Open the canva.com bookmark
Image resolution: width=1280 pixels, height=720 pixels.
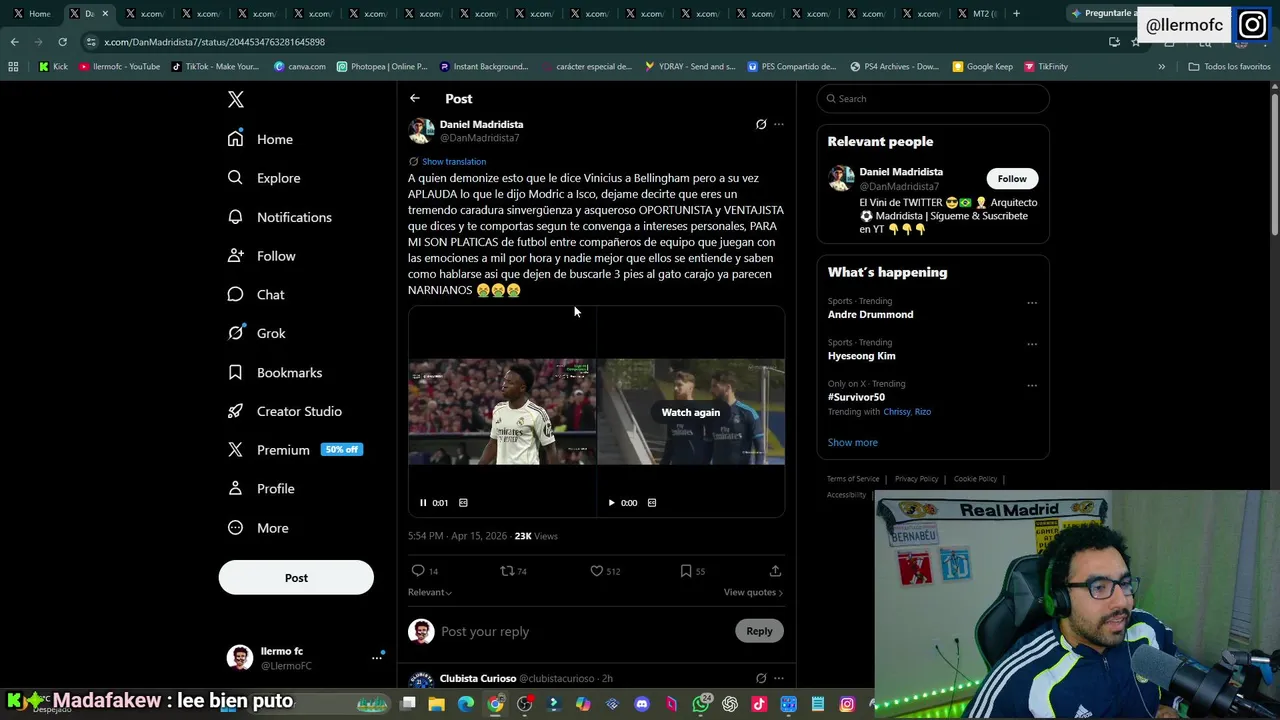click(300, 67)
